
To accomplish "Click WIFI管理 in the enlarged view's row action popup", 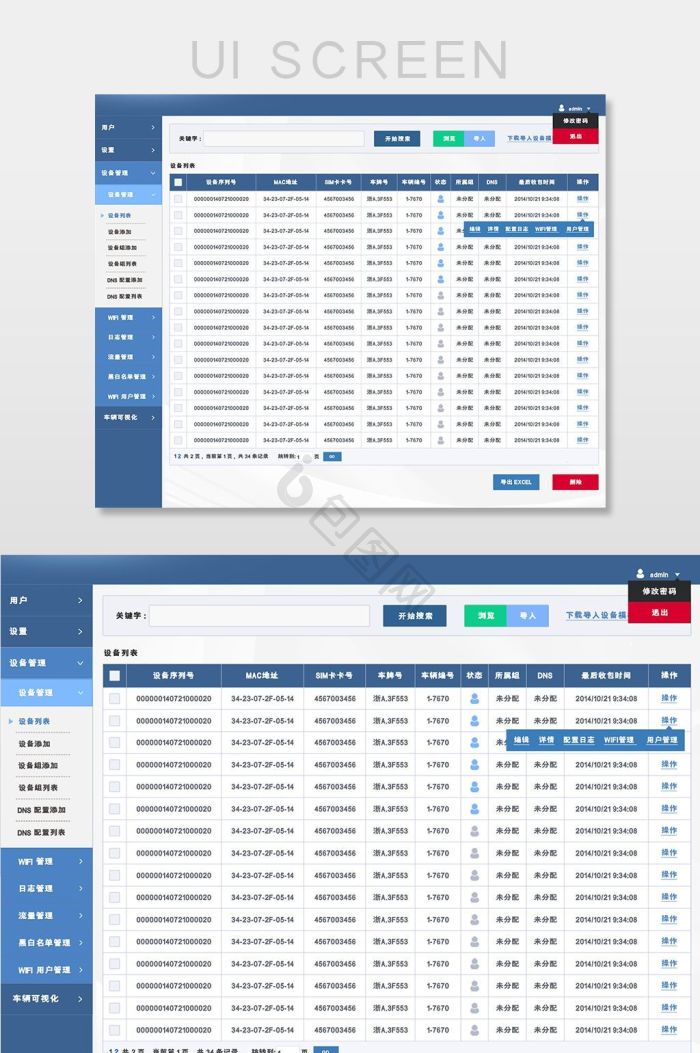I will pyautogui.click(x=619, y=739).
